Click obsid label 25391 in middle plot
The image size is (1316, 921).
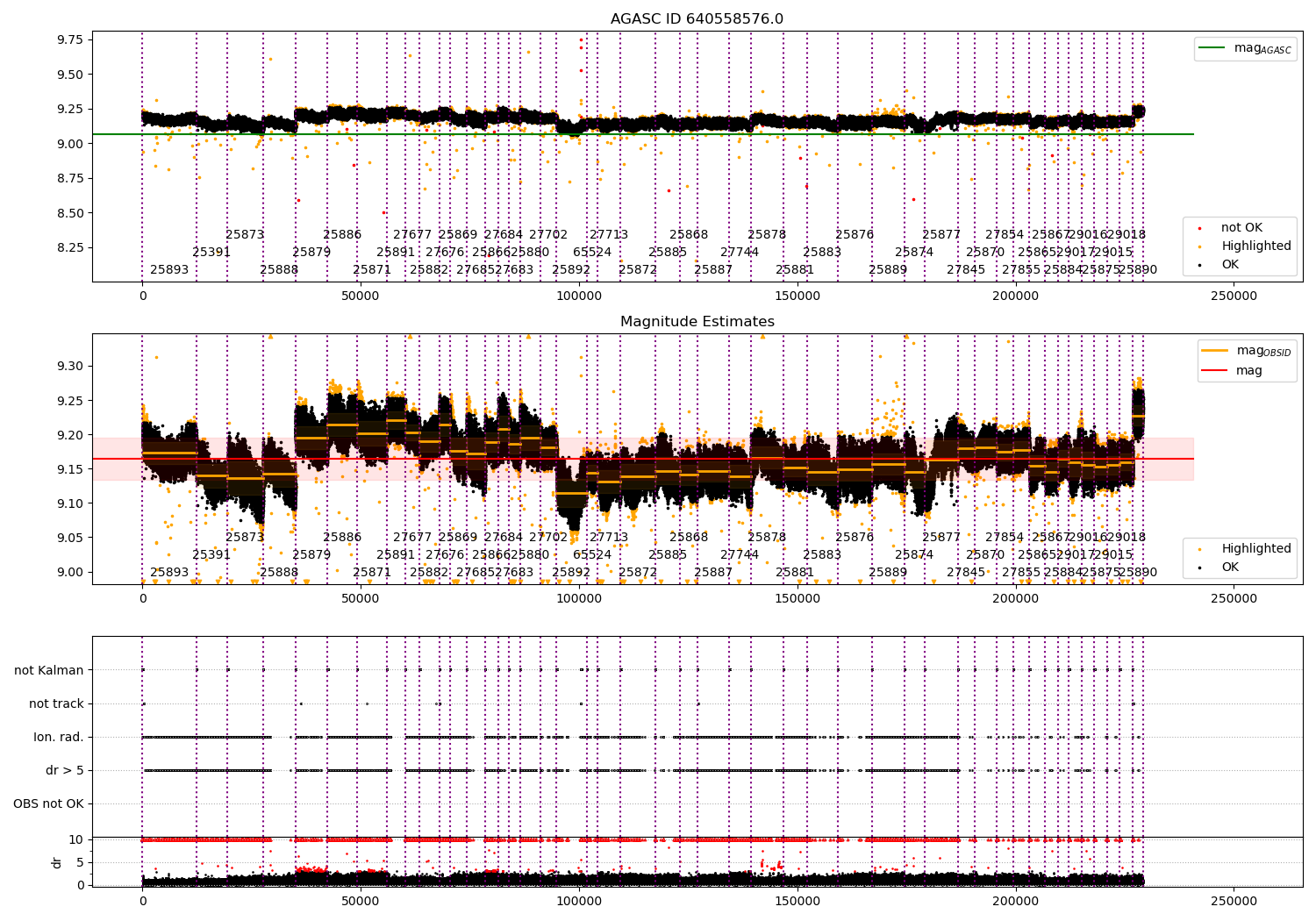211,554
